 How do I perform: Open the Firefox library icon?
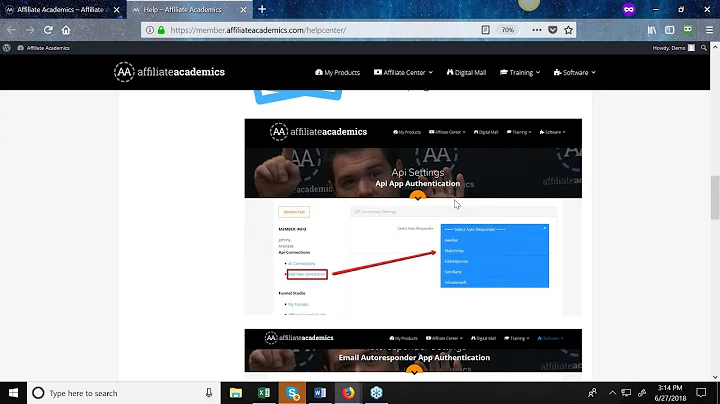(x=652, y=30)
